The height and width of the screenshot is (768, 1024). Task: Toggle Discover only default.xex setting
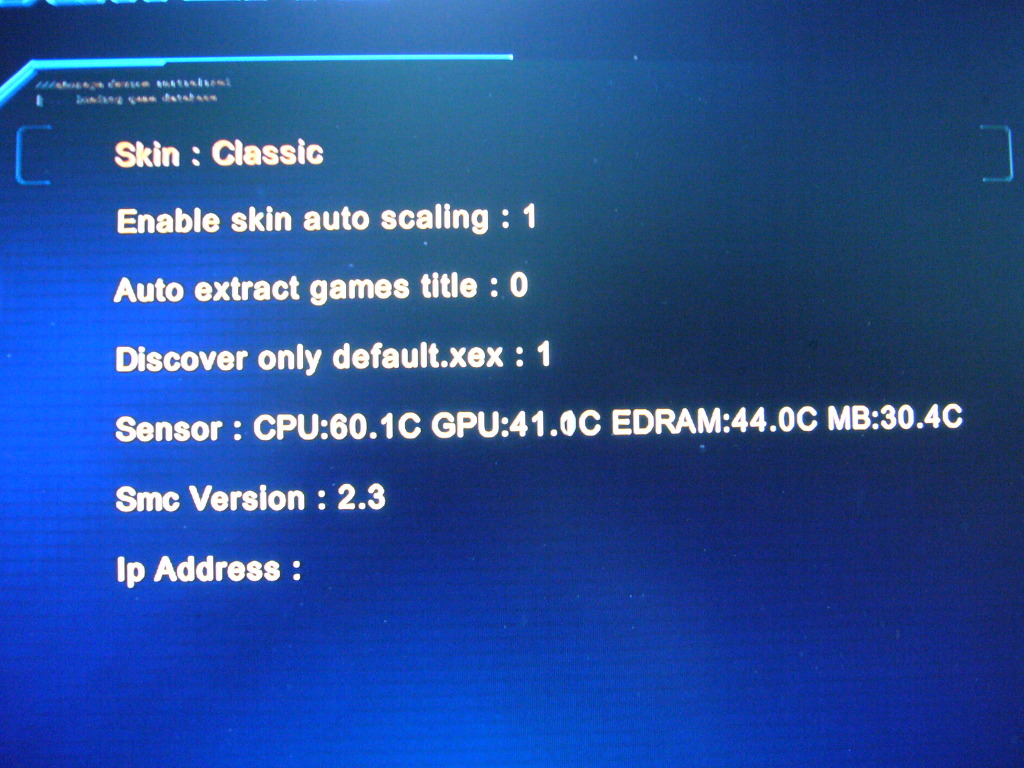[332, 357]
